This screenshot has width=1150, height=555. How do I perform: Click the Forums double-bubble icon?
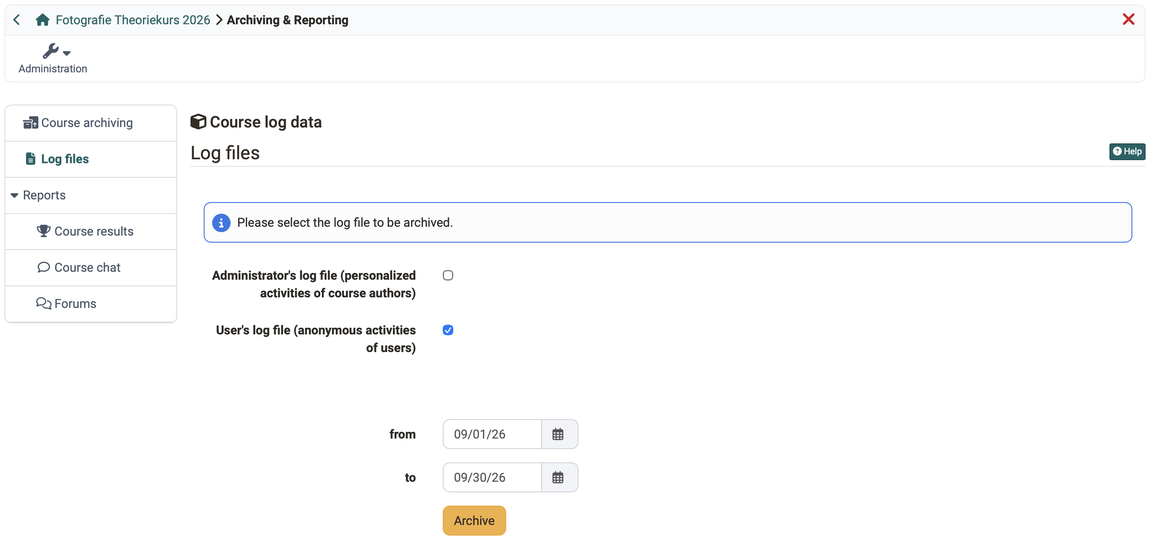(x=43, y=304)
